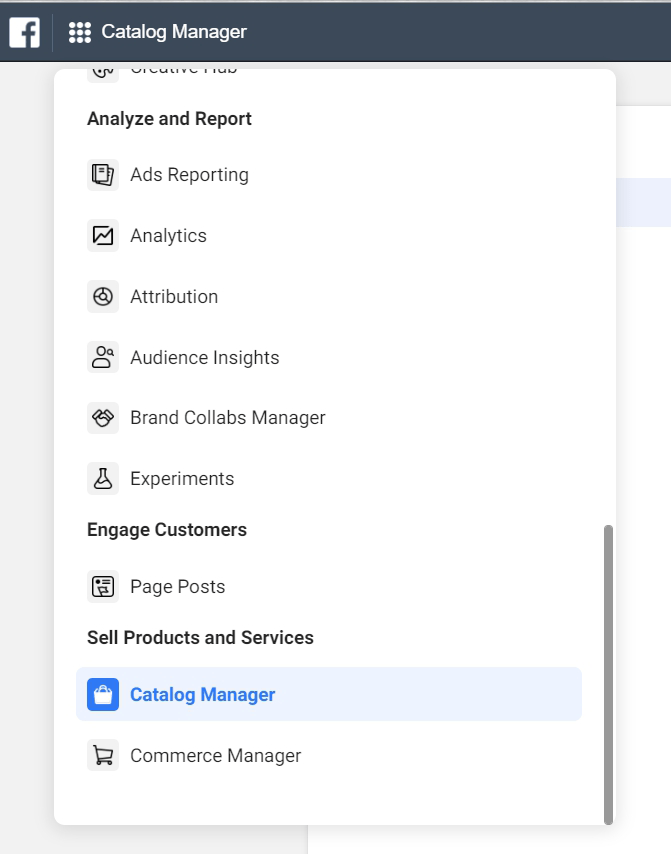Open Commerce Manager entry
The height and width of the screenshot is (854, 671).
click(x=215, y=755)
